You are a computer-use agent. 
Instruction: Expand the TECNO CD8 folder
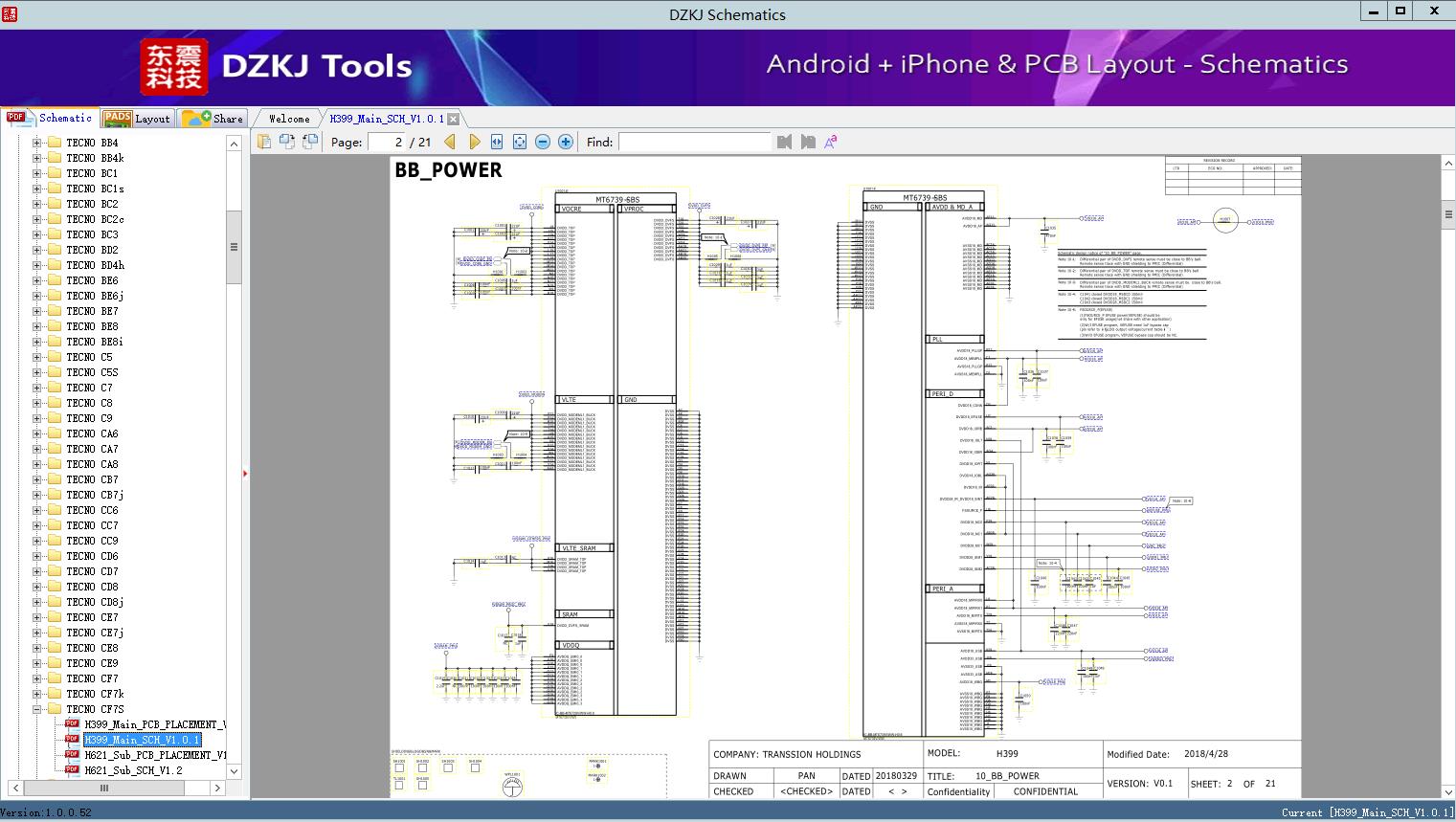36,587
